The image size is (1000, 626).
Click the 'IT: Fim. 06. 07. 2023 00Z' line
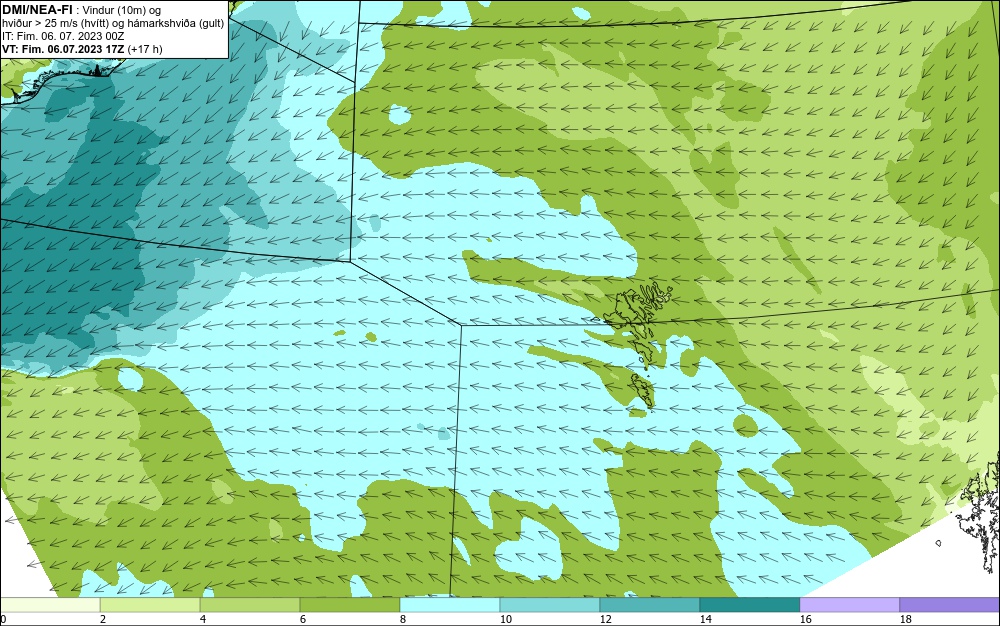pyautogui.click(x=63, y=36)
